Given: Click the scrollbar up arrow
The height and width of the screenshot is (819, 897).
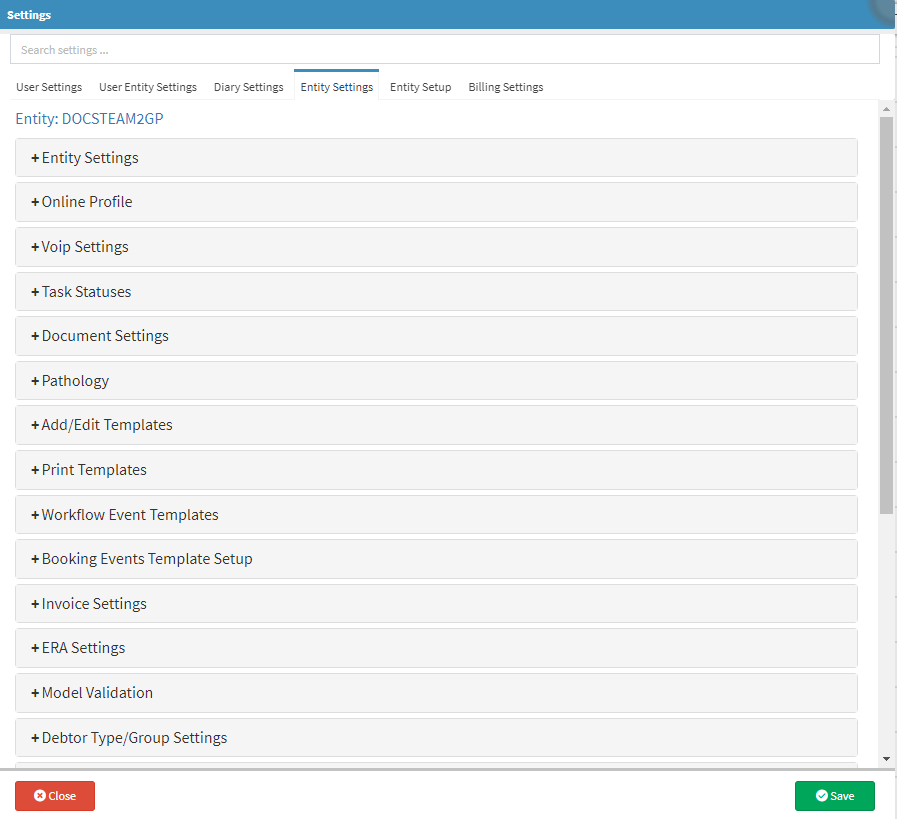Looking at the screenshot, I should point(886,109).
